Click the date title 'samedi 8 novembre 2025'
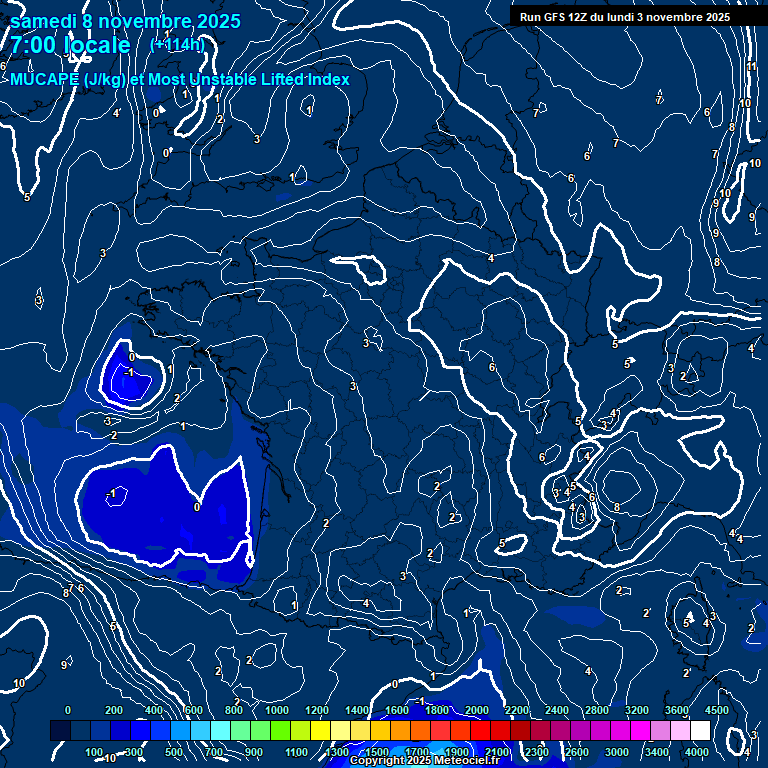 pyautogui.click(x=125, y=22)
